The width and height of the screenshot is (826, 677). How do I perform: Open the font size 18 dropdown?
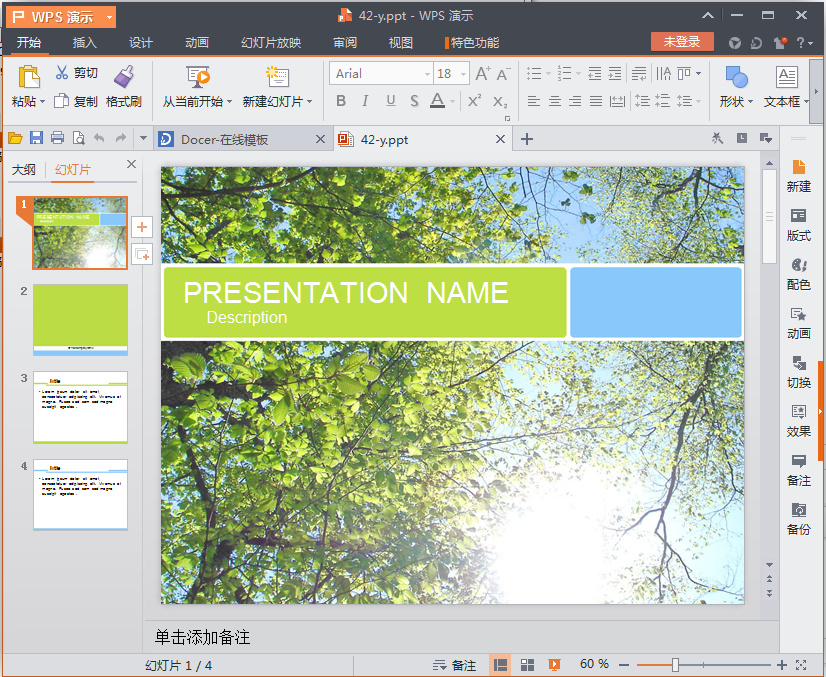pyautogui.click(x=464, y=74)
